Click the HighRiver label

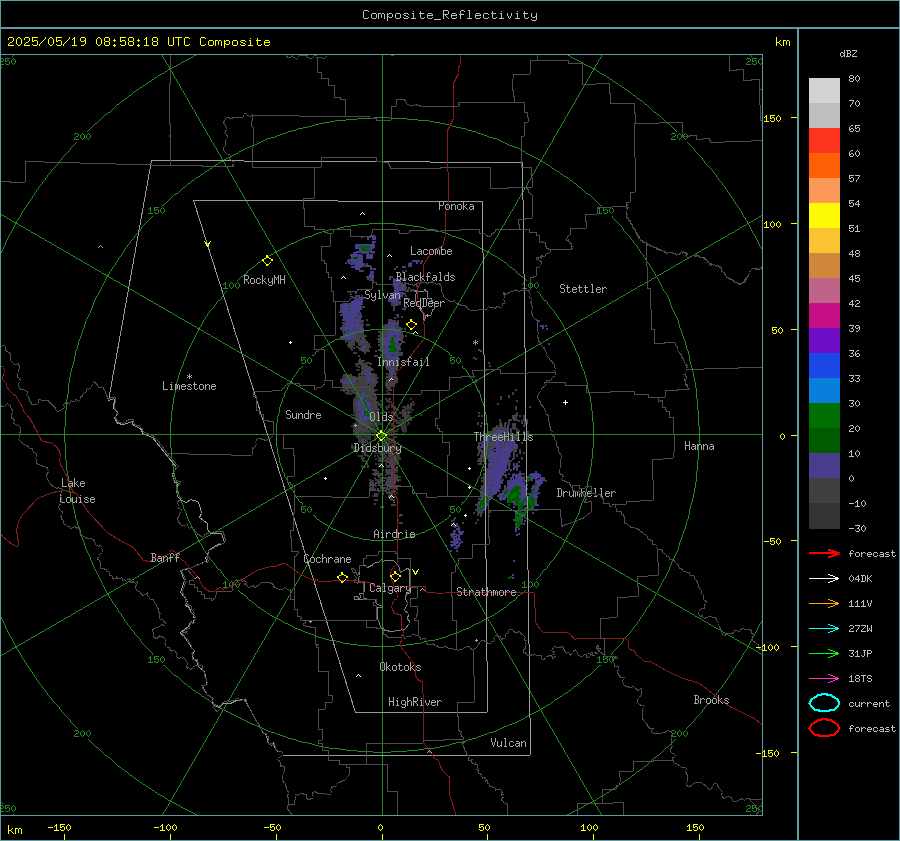click(x=415, y=702)
